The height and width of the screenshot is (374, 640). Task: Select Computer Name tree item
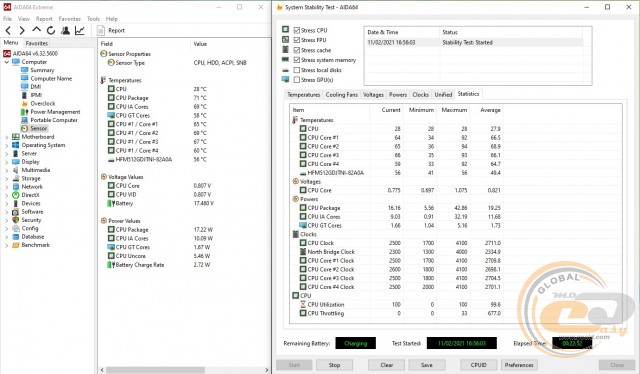[x=51, y=78]
